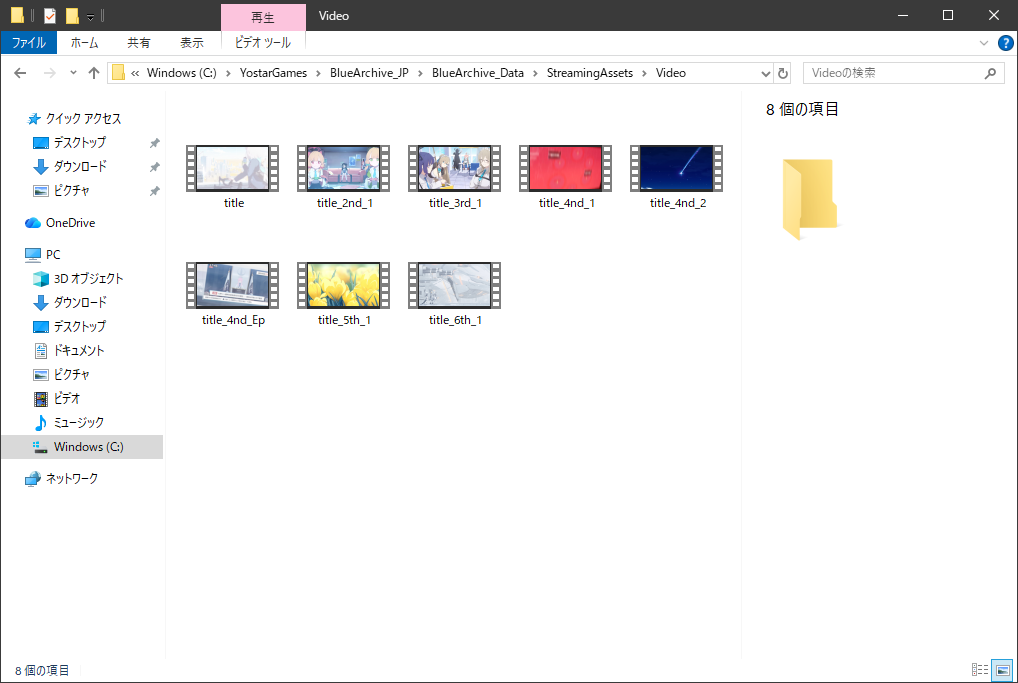
Task: Switch to the 表示 ribbon tab
Action: pos(191,43)
